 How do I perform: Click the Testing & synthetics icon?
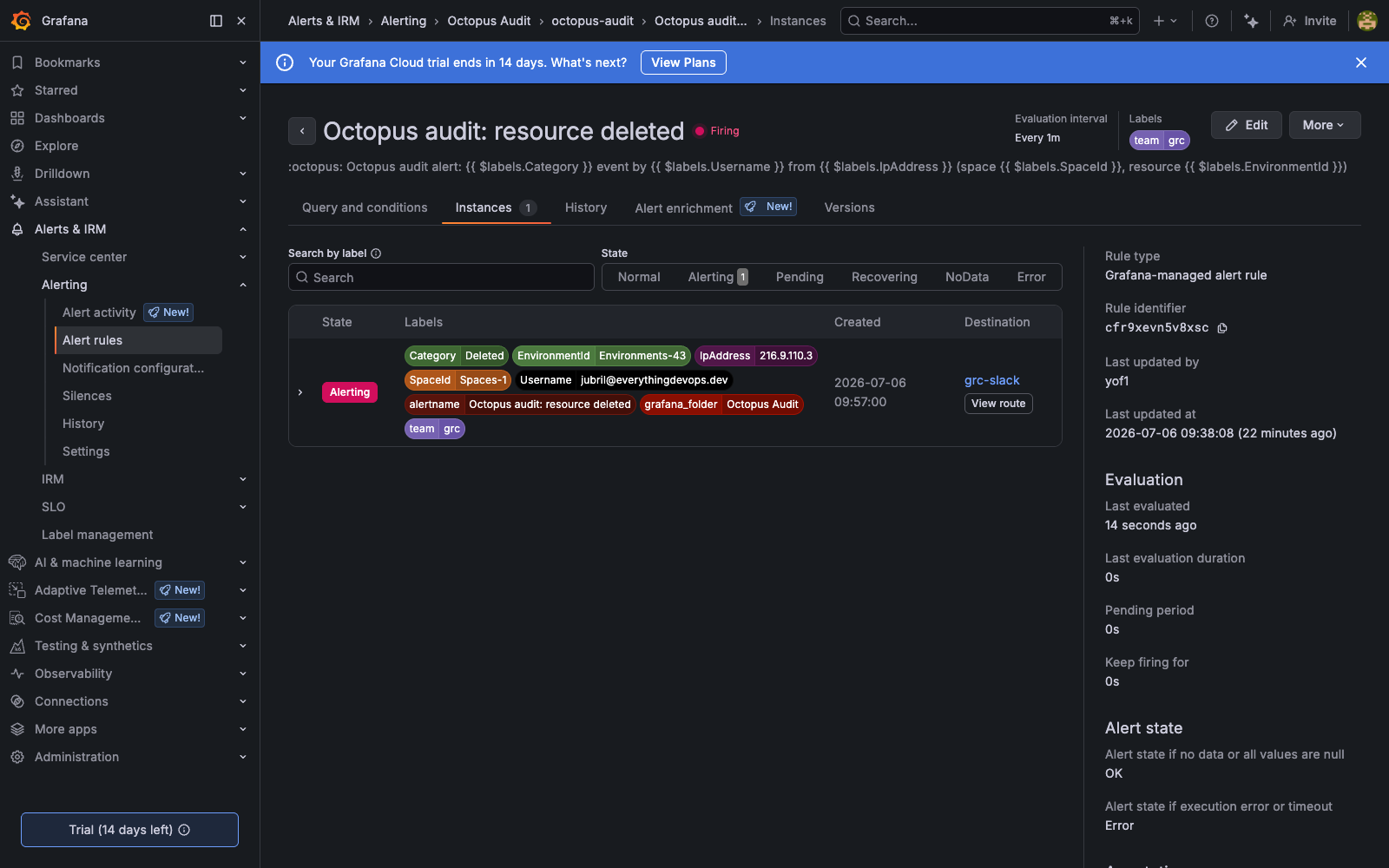click(17, 646)
